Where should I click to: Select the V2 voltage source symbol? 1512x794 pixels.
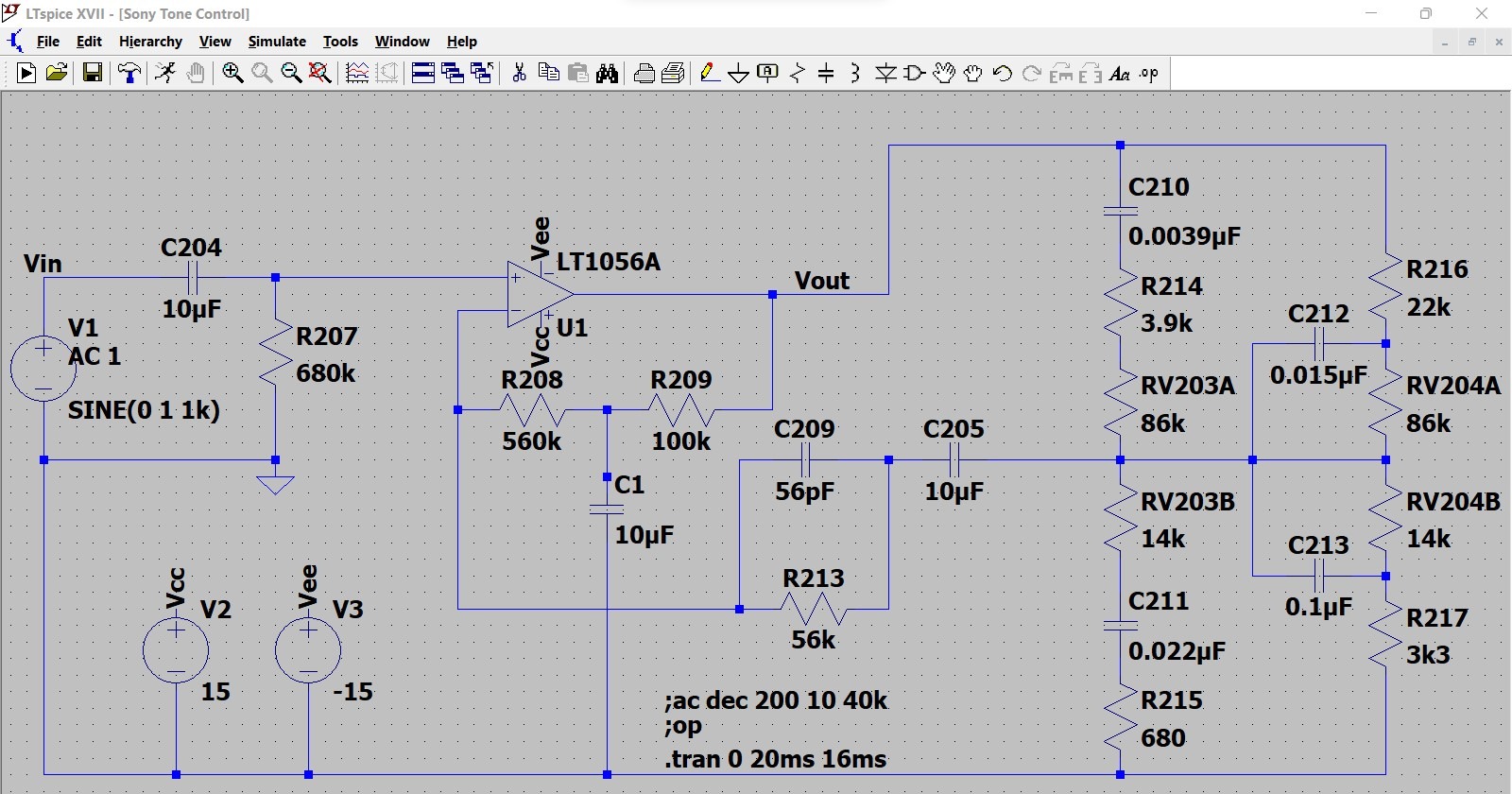[x=176, y=650]
